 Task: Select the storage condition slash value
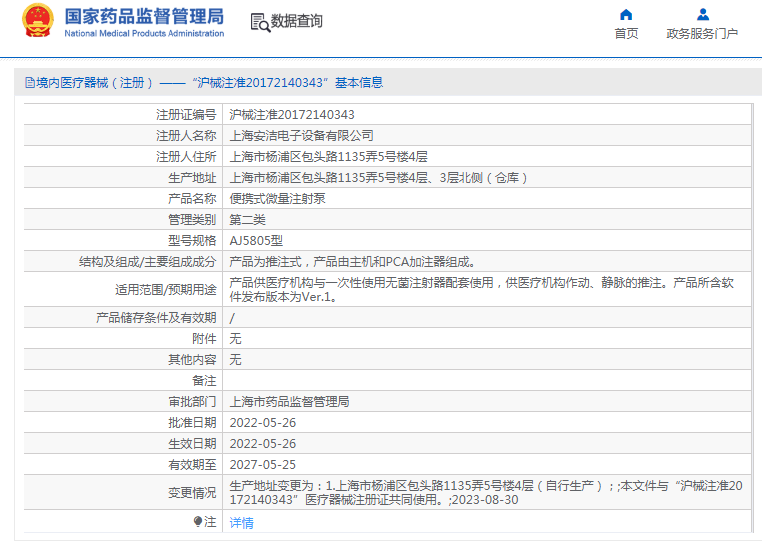232,318
